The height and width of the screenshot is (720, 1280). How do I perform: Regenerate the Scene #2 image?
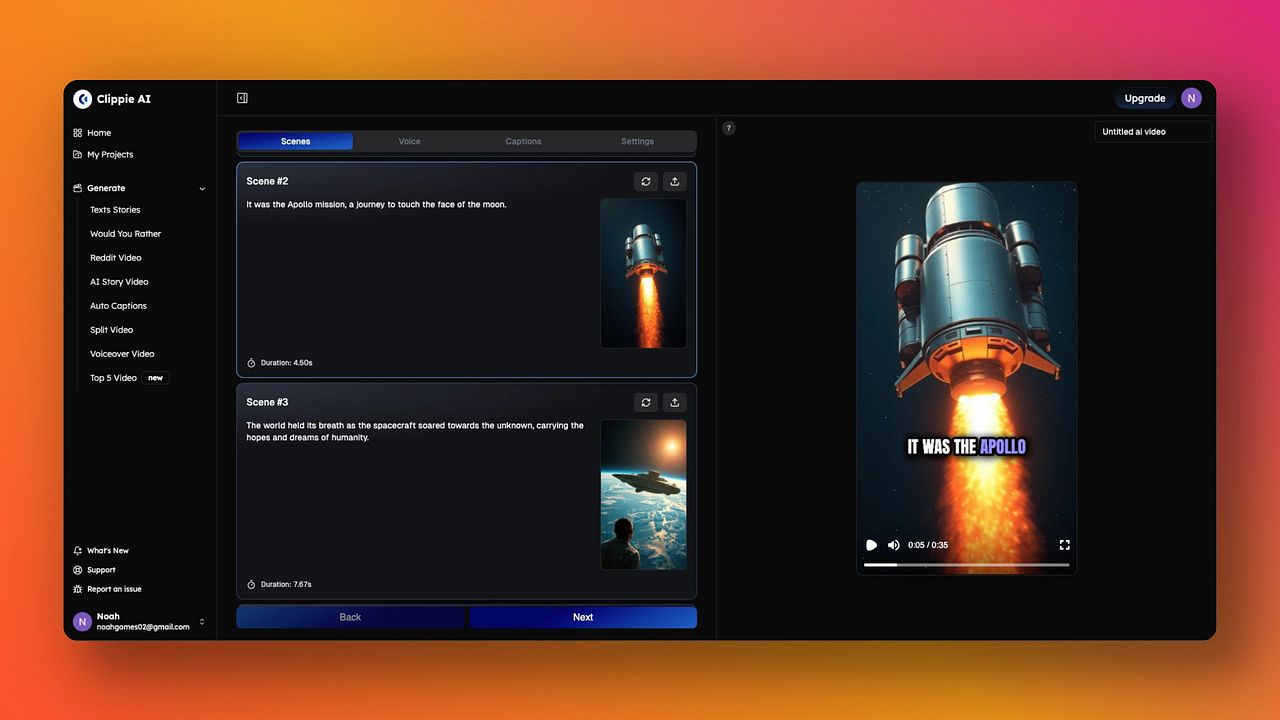(646, 181)
